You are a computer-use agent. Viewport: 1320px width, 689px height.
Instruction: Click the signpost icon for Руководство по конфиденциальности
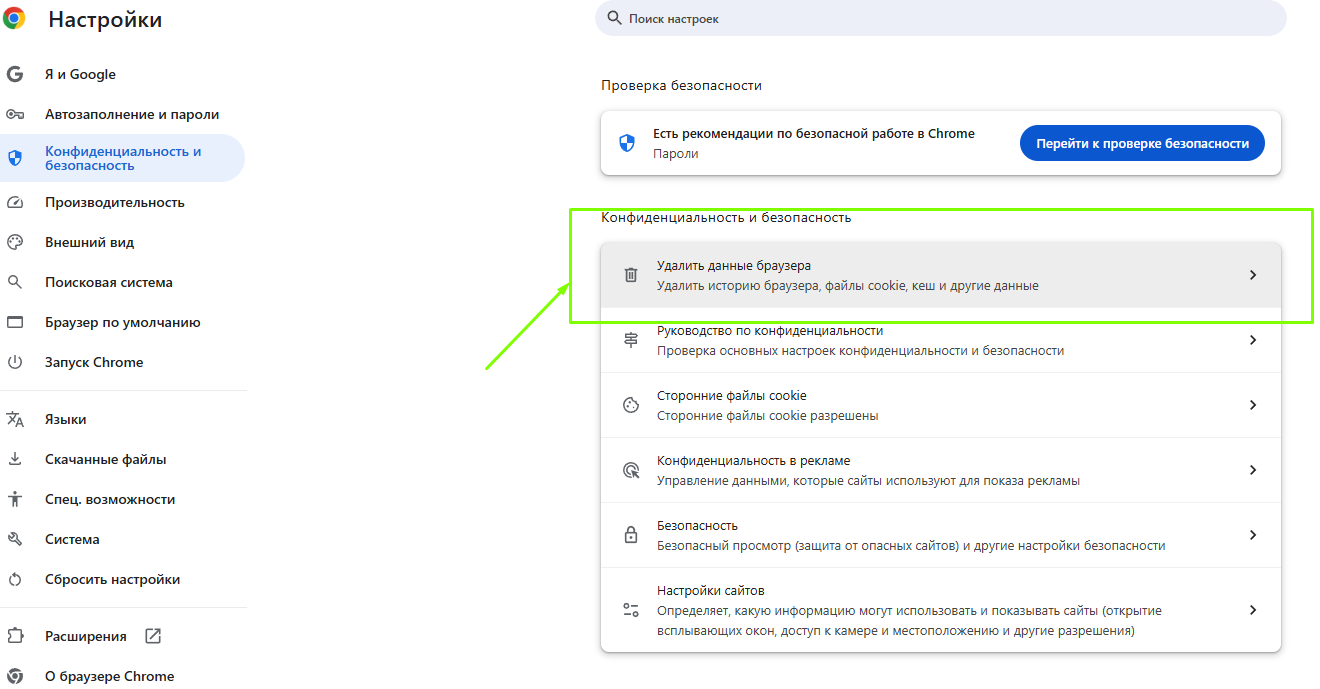click(x=631, y=340)
